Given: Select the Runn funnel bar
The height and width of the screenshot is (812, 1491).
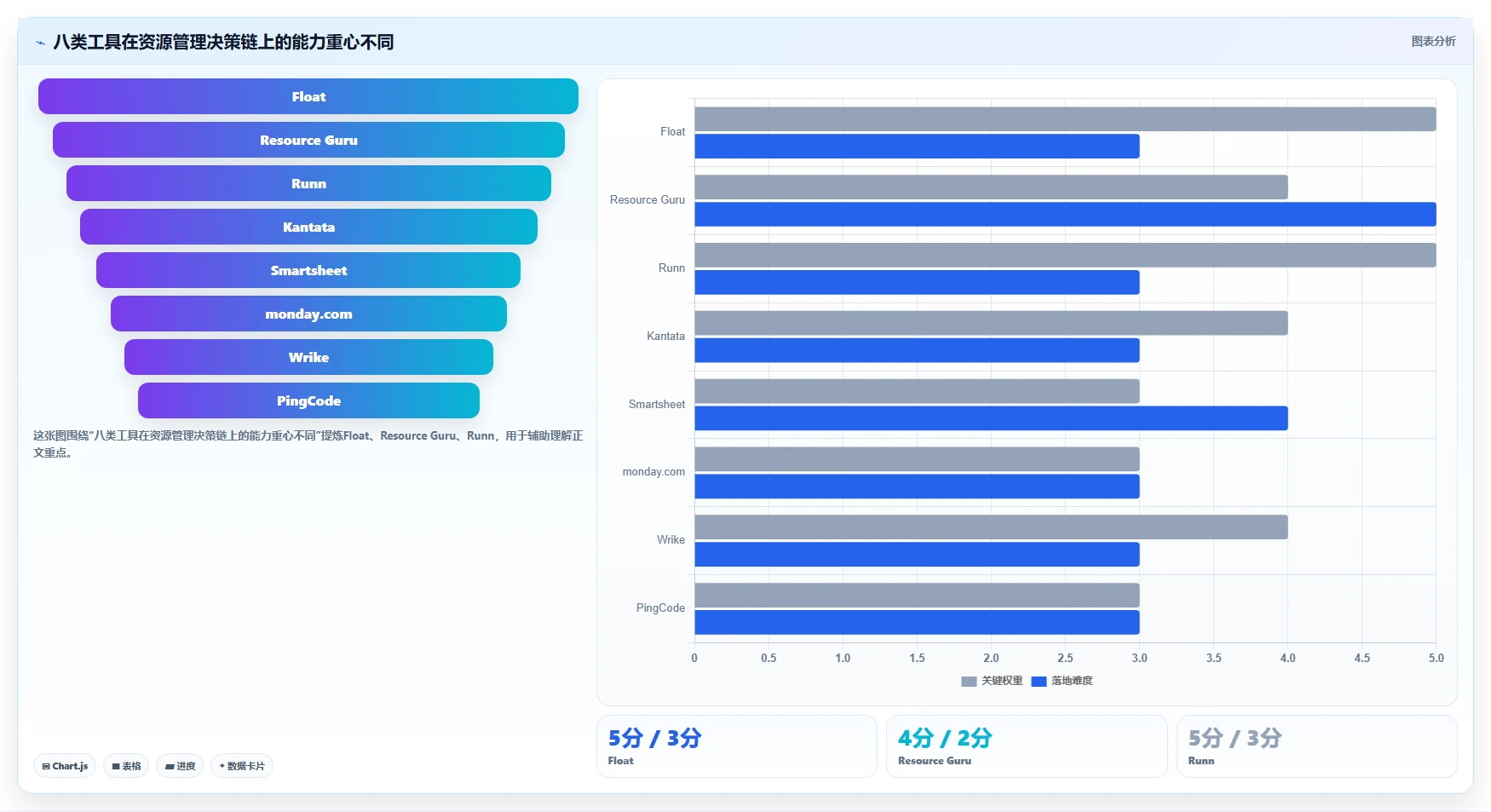Looking at the screenshot, I should (308, 183).
